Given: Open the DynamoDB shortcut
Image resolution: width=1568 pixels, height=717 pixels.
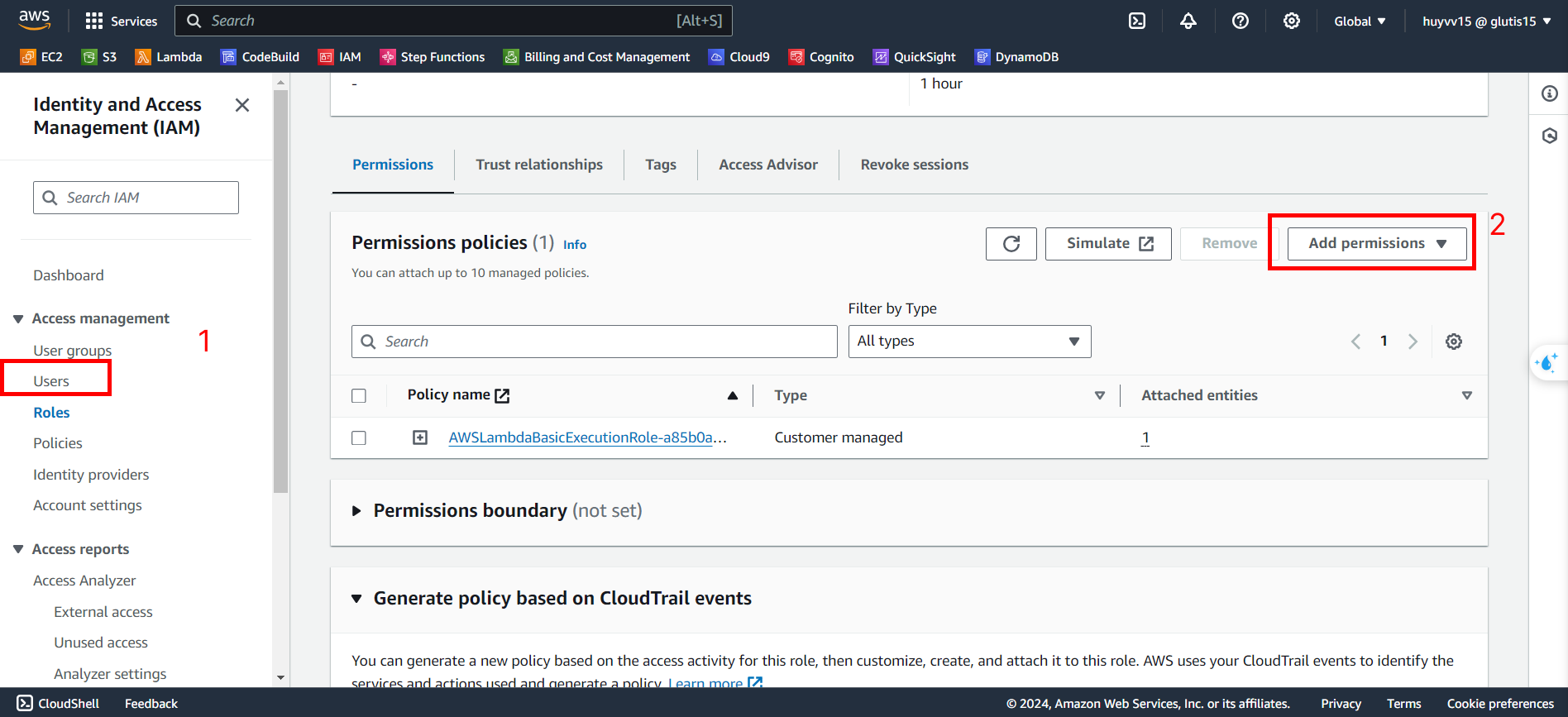Looking at the screenshot, I should 1016,57.
